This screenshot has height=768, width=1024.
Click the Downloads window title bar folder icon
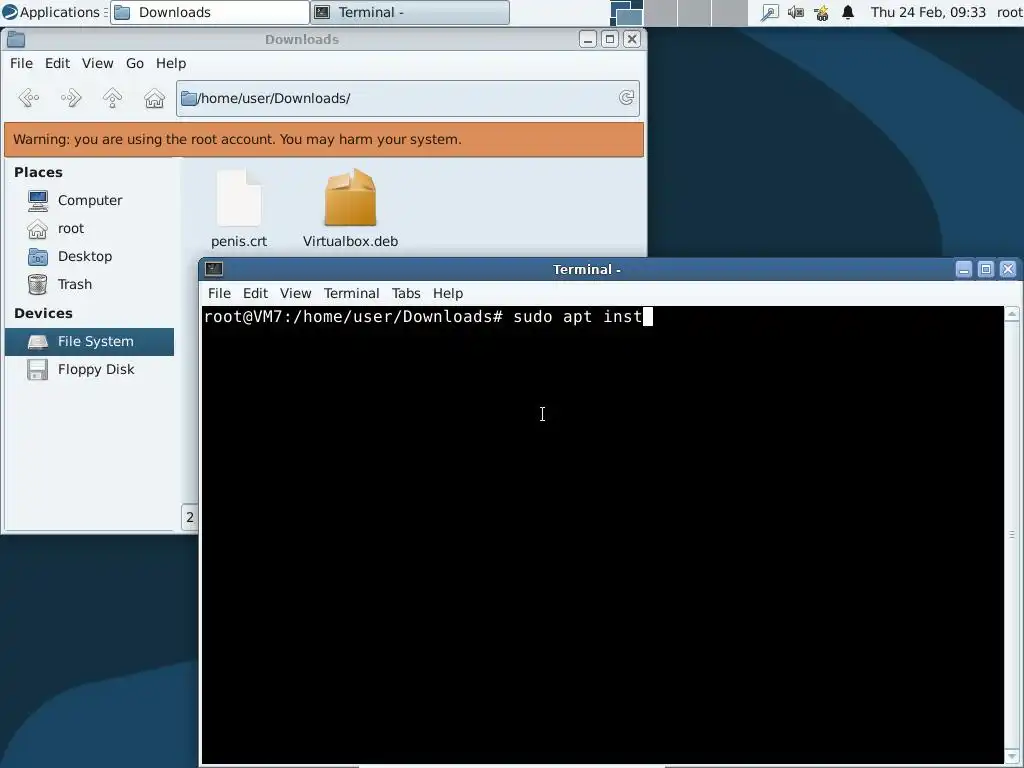pos(16,39)
